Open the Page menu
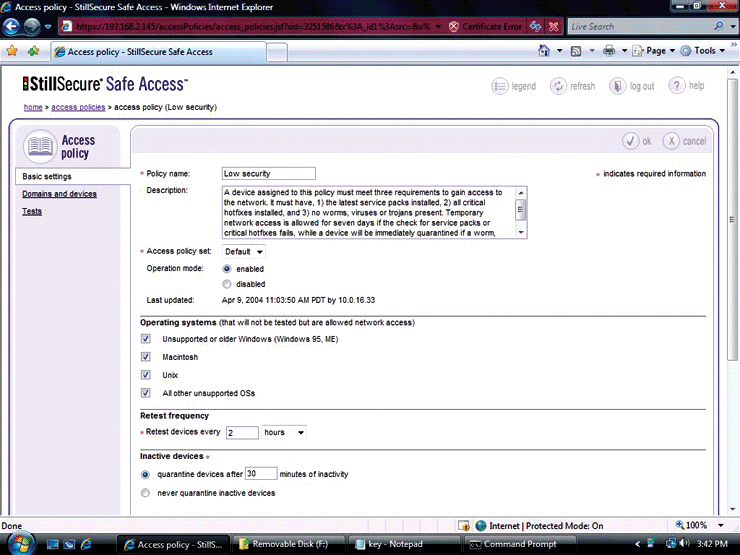Viewport: 740px width, 555px height. click(x=654, y=50)
